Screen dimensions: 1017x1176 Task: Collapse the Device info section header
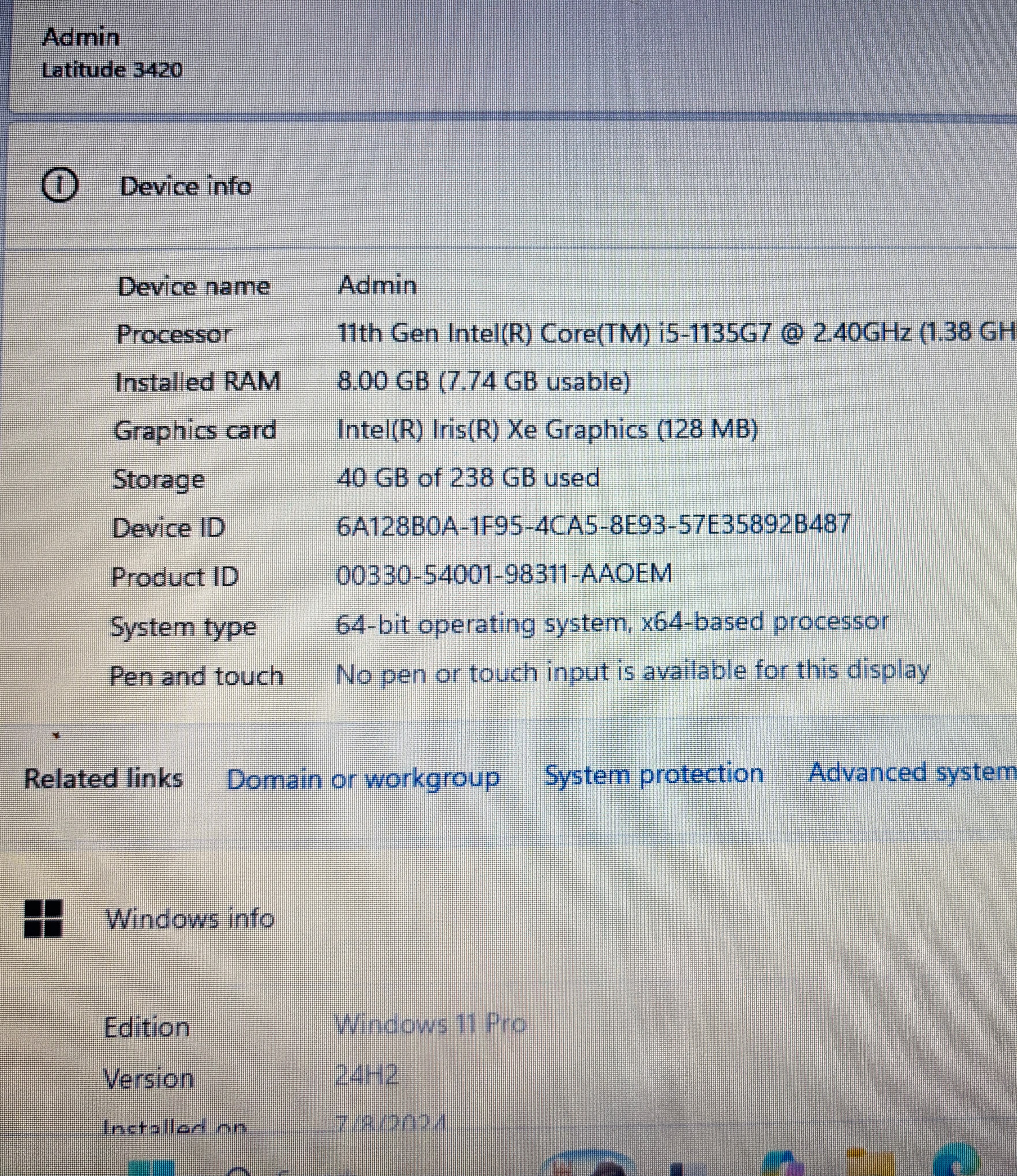(x=511, y=186)
